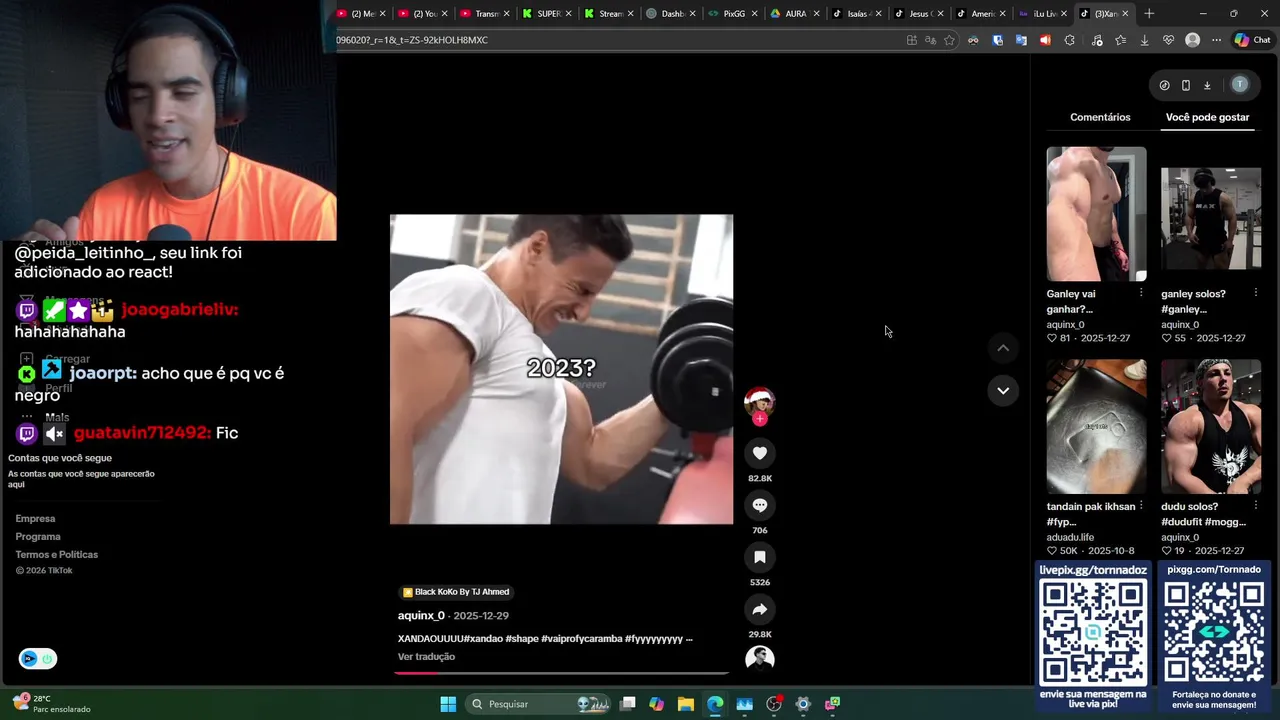Click the muted speaker icon by guatavin712492
Screen dimensions: 1280x720
pyautogui.click(x=54, y=433)
